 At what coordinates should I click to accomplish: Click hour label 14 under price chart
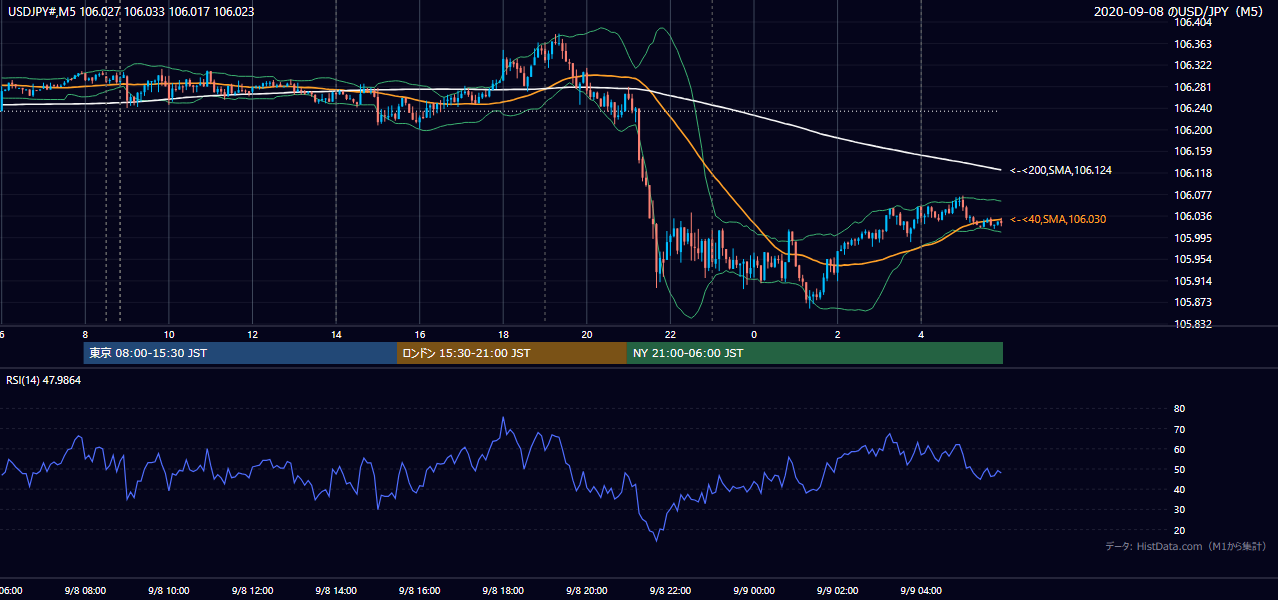(336, 335)
